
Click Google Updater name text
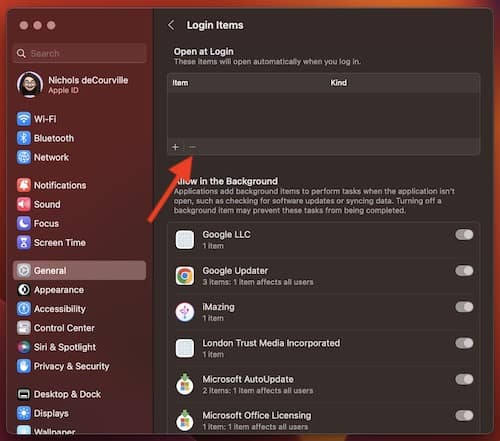[x=235, y=271]
